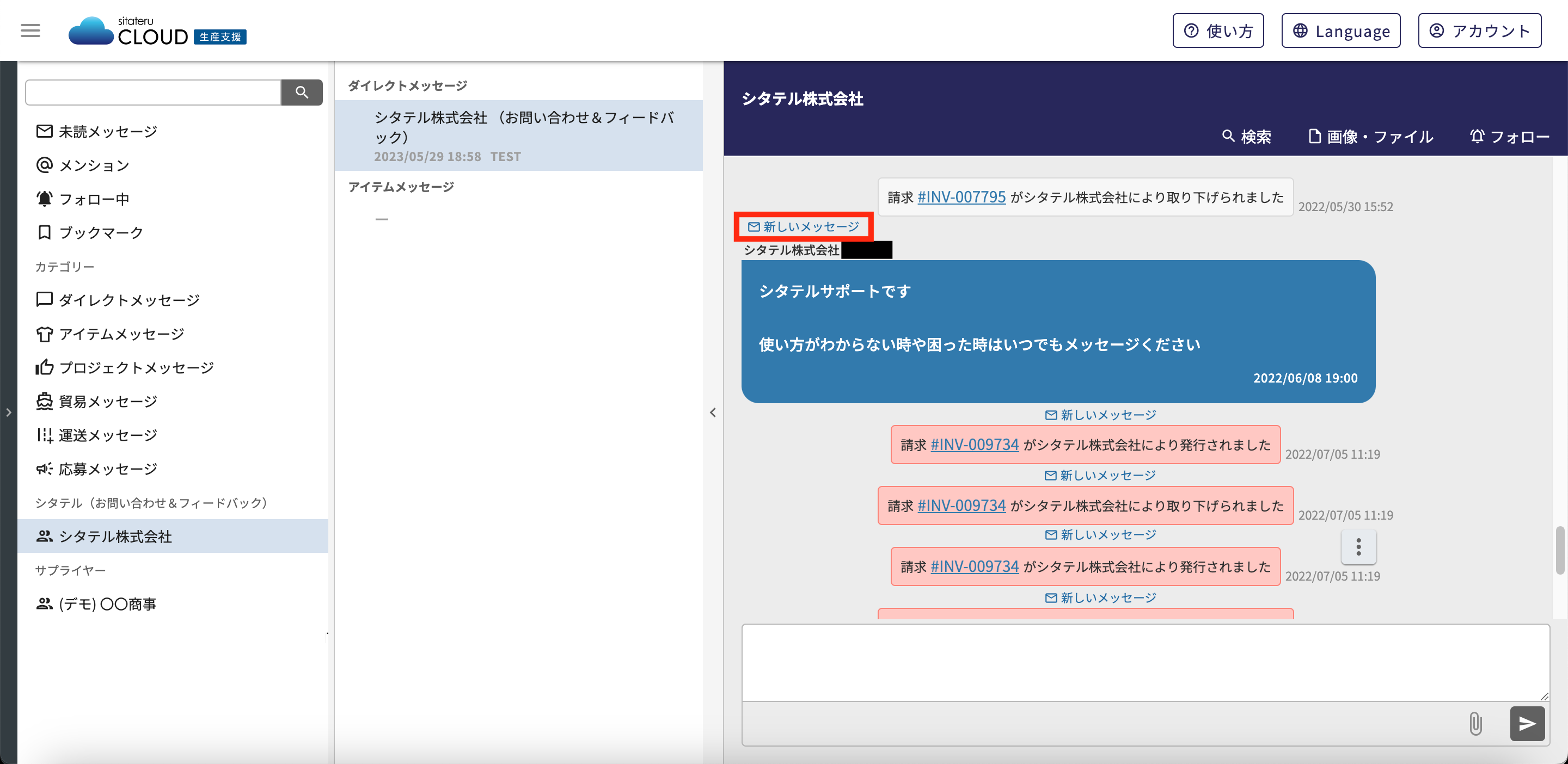
Task: Click the ship icon for 貿易メッセージ
Action: pyautogui.click(x=45, y=401)
